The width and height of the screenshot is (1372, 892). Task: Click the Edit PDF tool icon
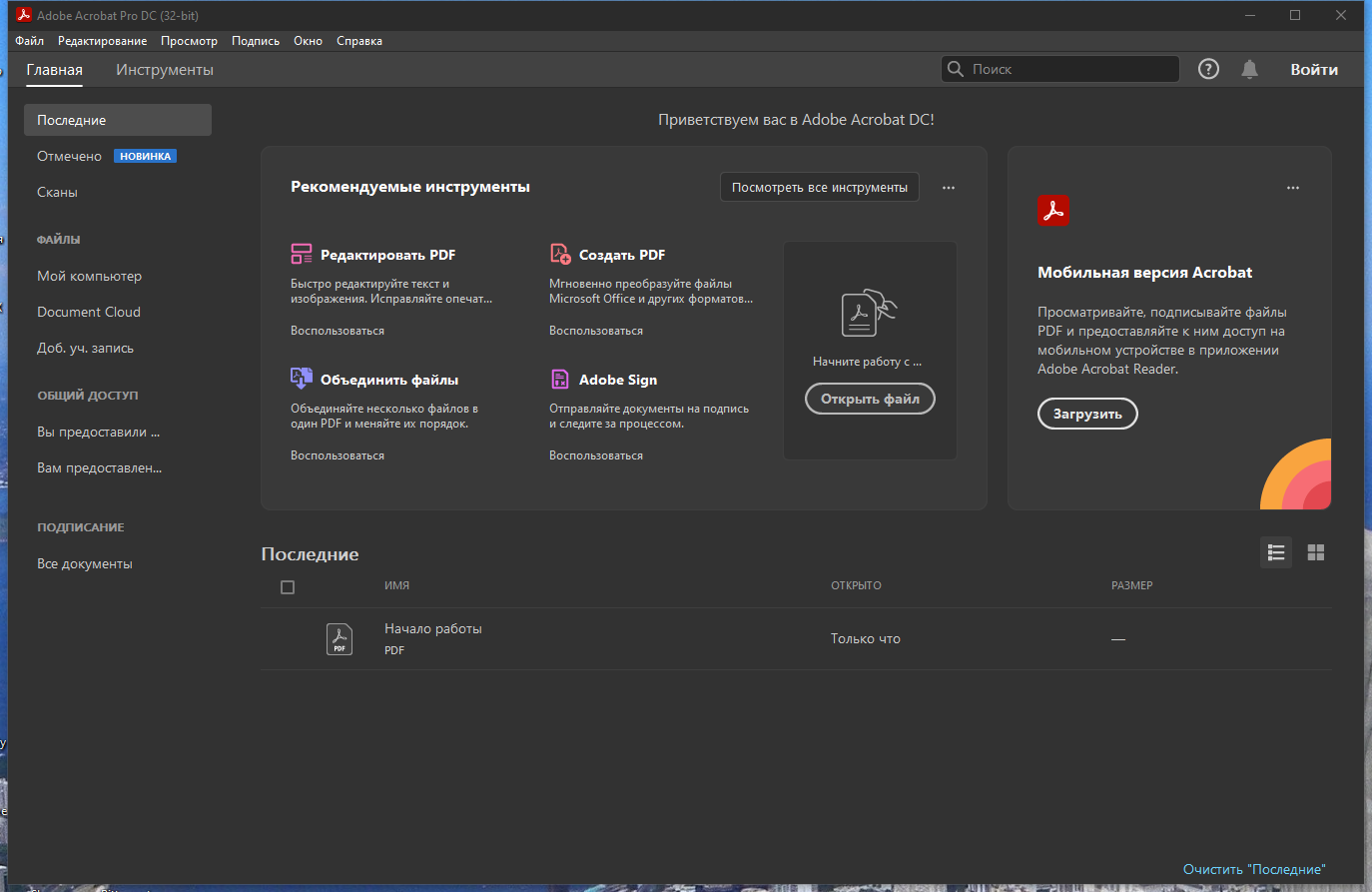[302, 254]
